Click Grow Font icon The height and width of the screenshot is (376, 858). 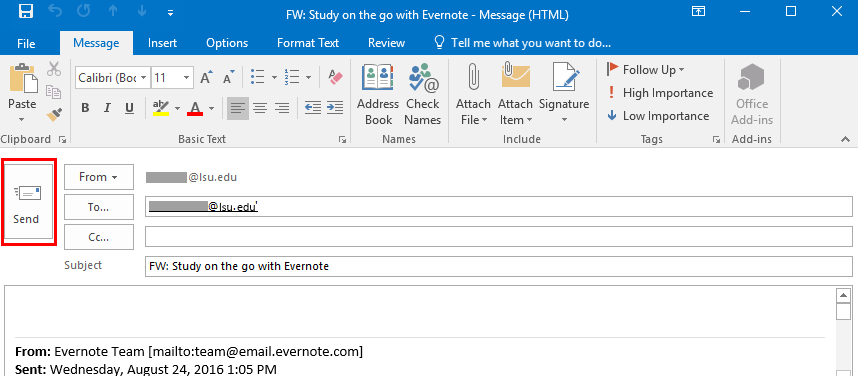point(206,77)
